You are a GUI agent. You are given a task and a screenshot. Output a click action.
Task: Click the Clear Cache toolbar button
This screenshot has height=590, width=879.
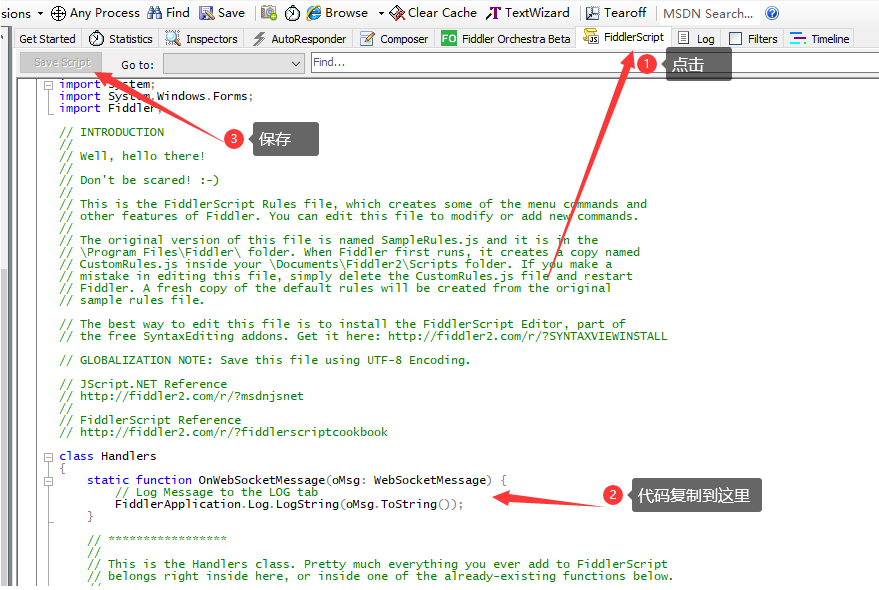coord(433,13)
